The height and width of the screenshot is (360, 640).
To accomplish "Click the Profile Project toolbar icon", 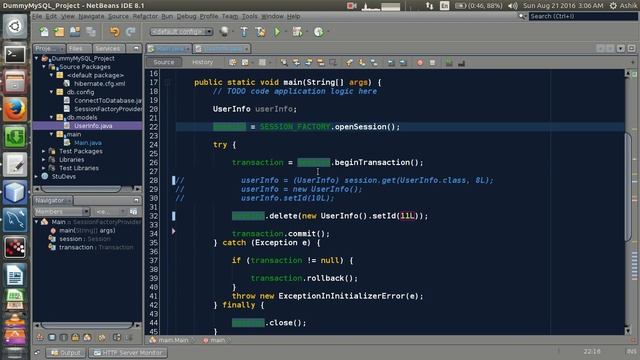I will [318, 31].
